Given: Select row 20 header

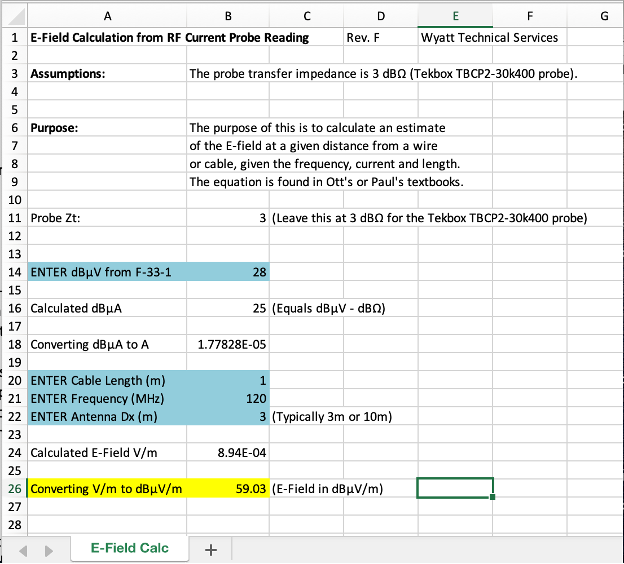Looking at the screenshot, I should click(15, 381).
